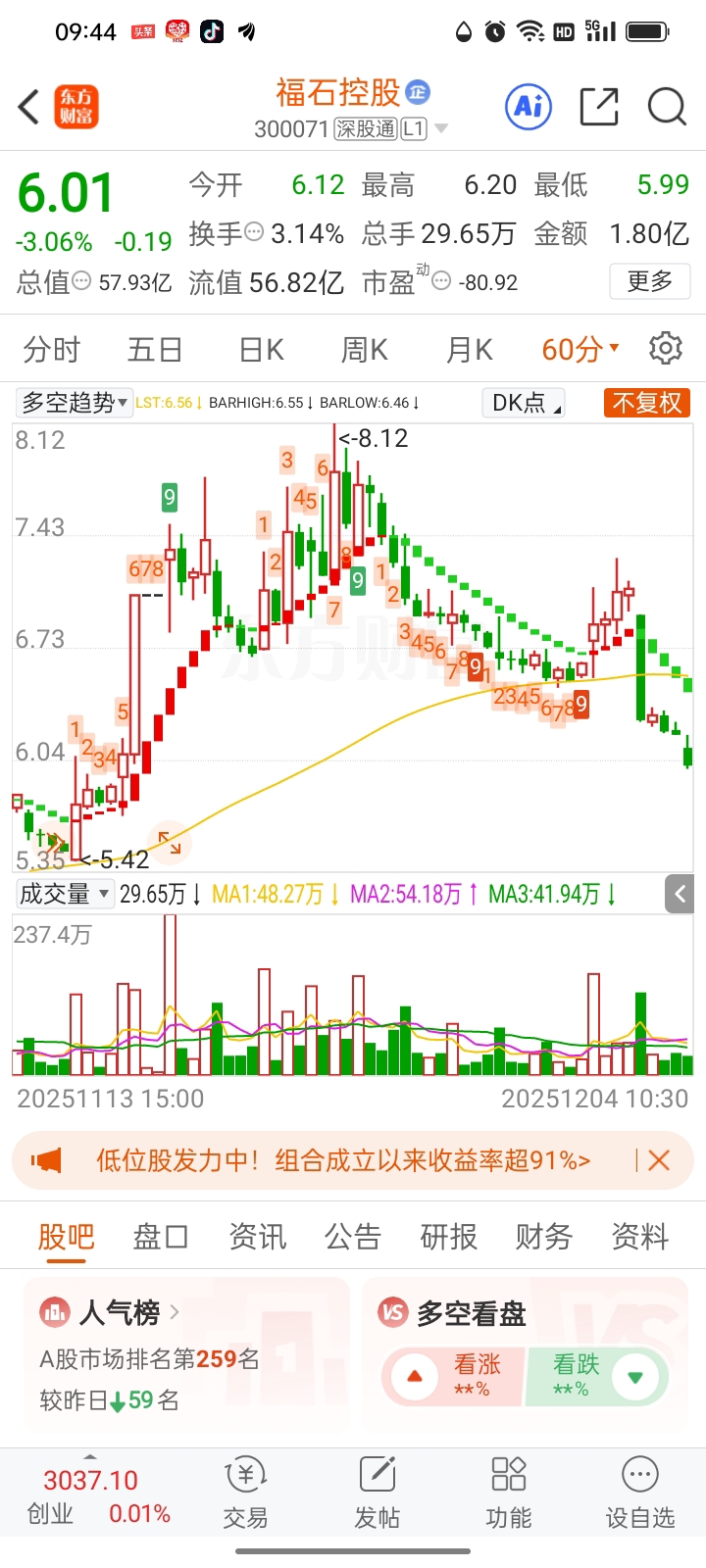706x1568 pixels.
Task: Tap the 设自选 add watchlist icon
Action: (640, 1474)
